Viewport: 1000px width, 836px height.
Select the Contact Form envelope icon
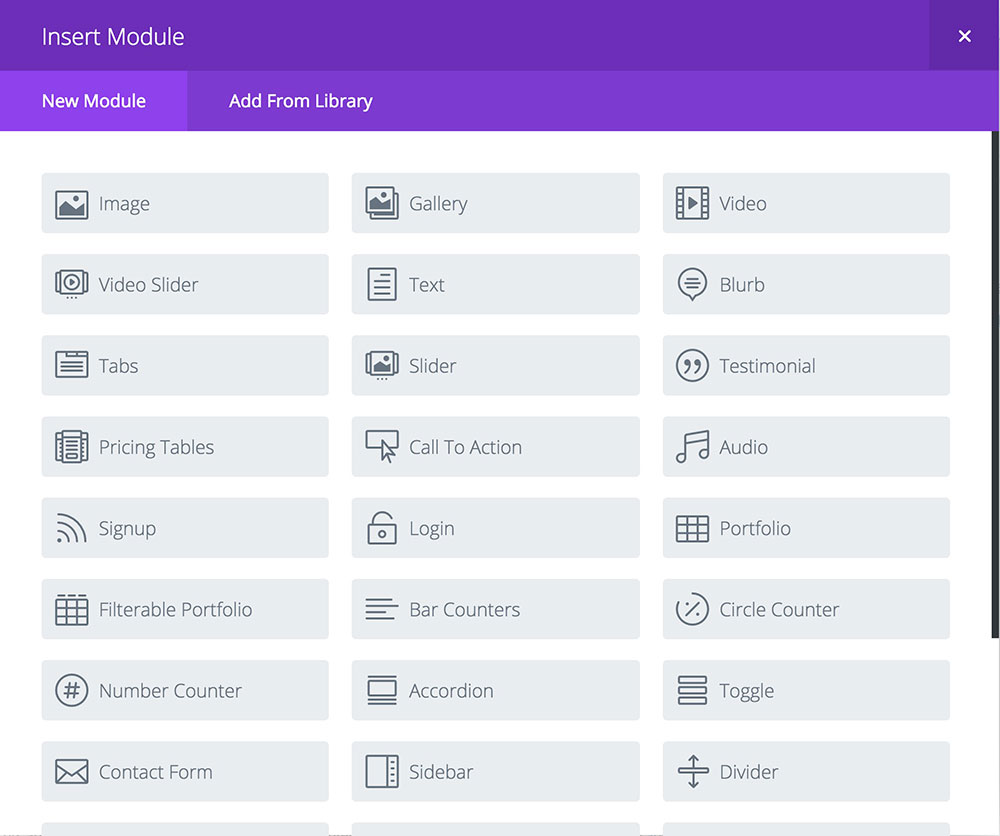(71, 772)
